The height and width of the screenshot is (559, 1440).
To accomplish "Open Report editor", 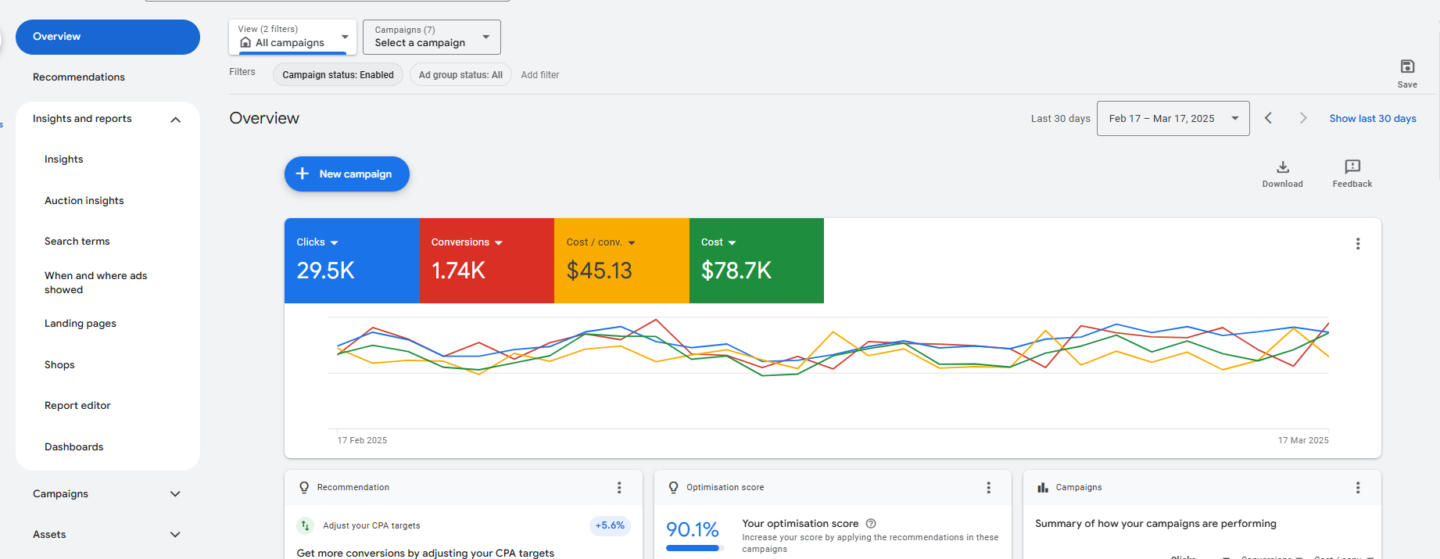I will click(x=77, y=406).
